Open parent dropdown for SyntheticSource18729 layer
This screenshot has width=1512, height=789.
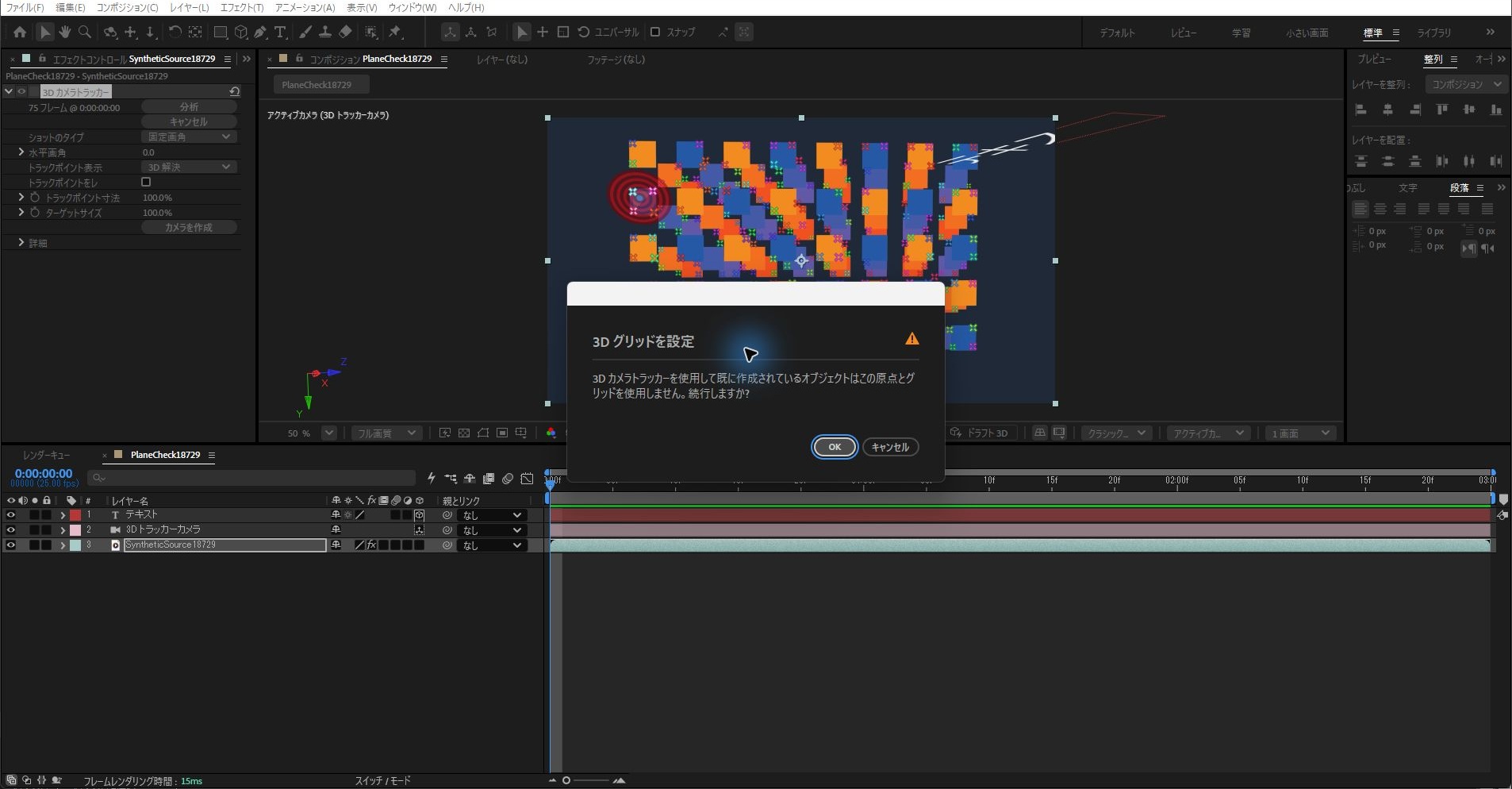tap(493, 545)
